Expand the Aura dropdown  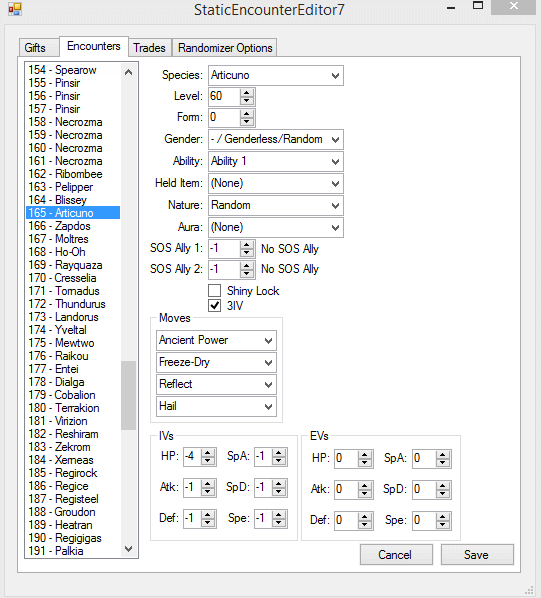[x=276, y=228]
